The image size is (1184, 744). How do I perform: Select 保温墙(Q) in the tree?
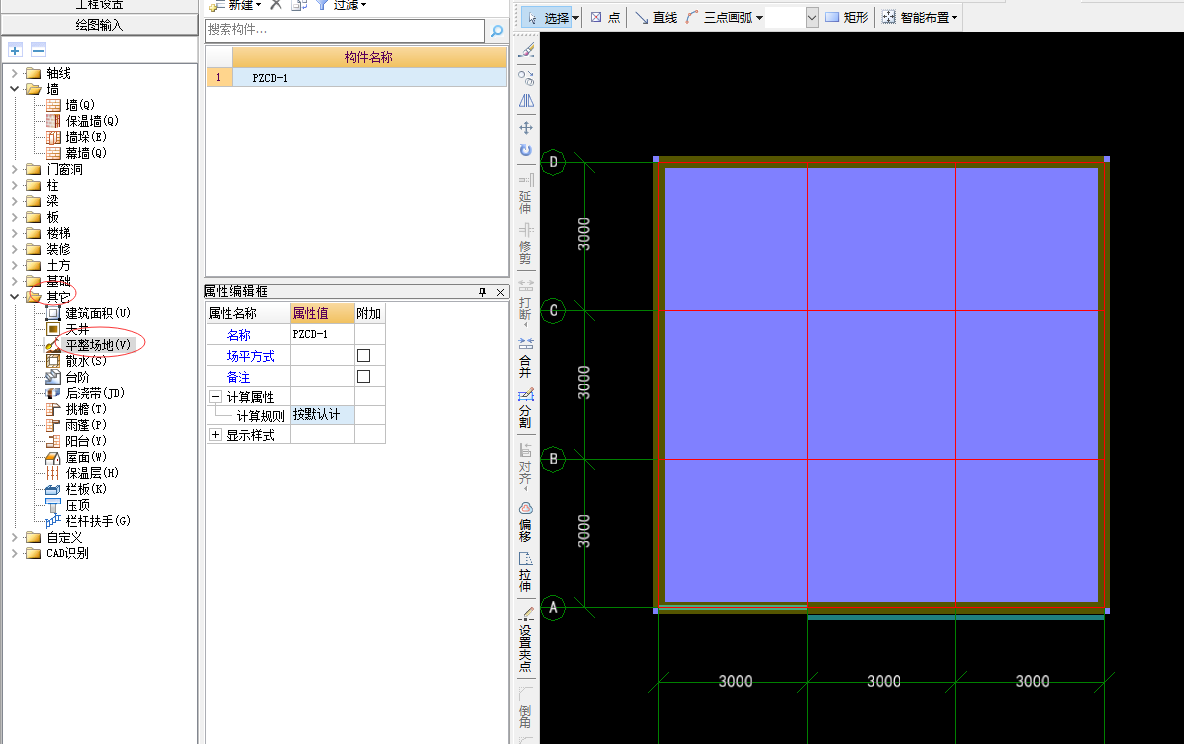point(92,121)
